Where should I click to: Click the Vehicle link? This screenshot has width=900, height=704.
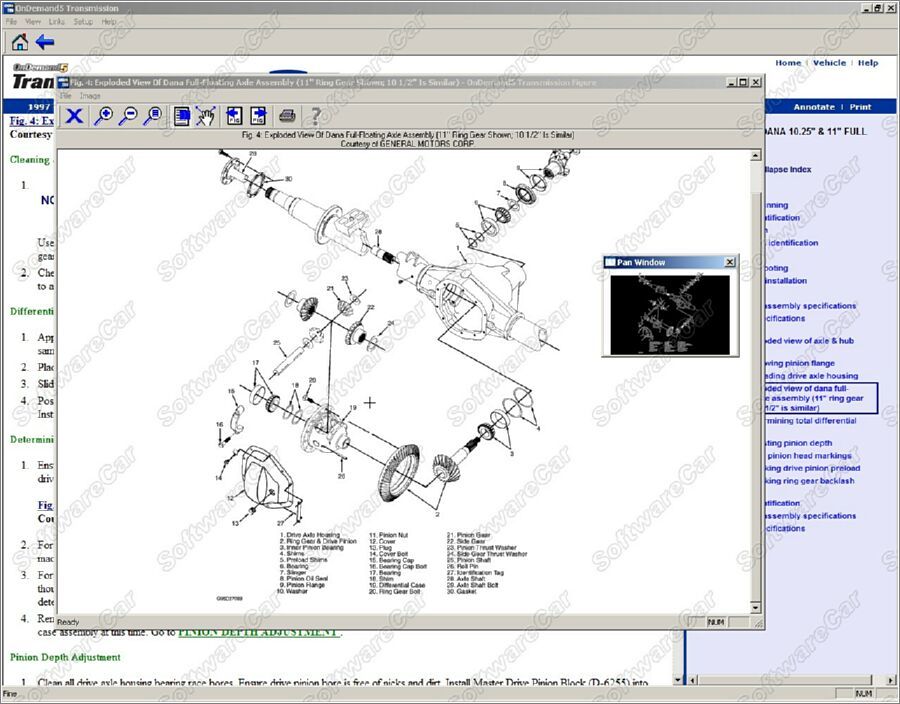(x=828, y=63)
